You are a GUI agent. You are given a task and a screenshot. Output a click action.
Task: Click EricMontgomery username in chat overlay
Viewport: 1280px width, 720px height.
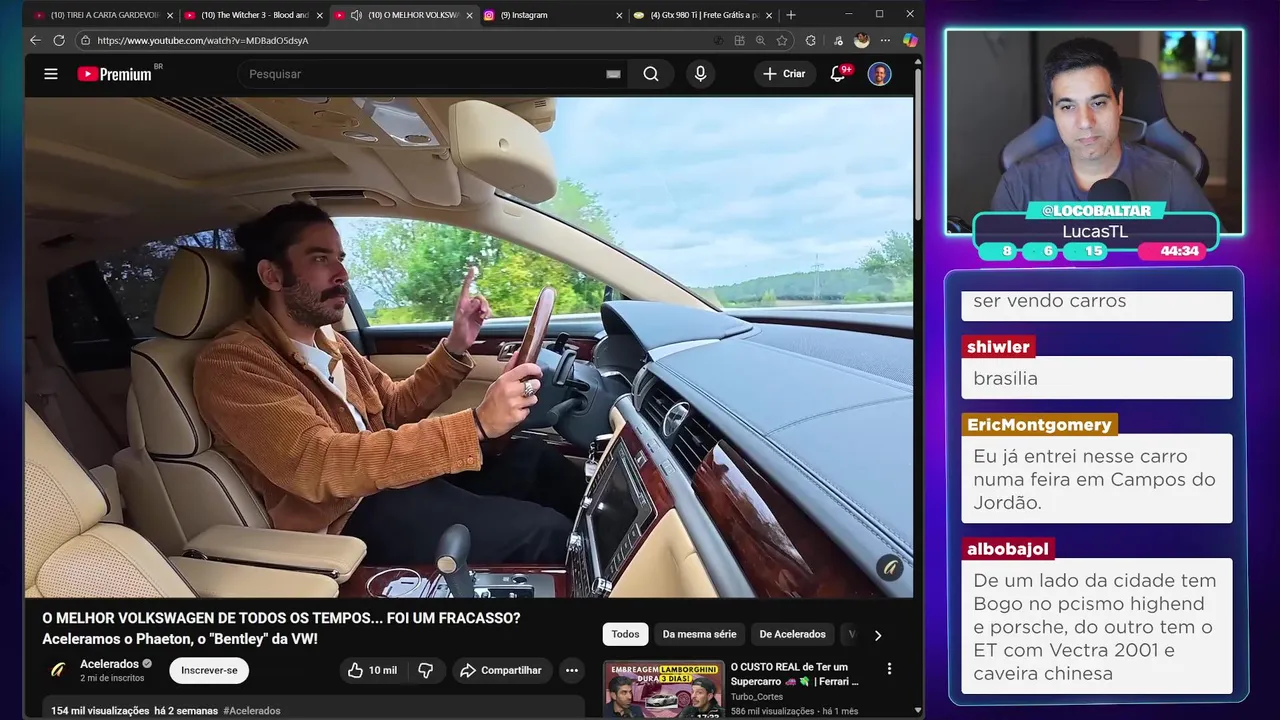(x=1039, y=424)
